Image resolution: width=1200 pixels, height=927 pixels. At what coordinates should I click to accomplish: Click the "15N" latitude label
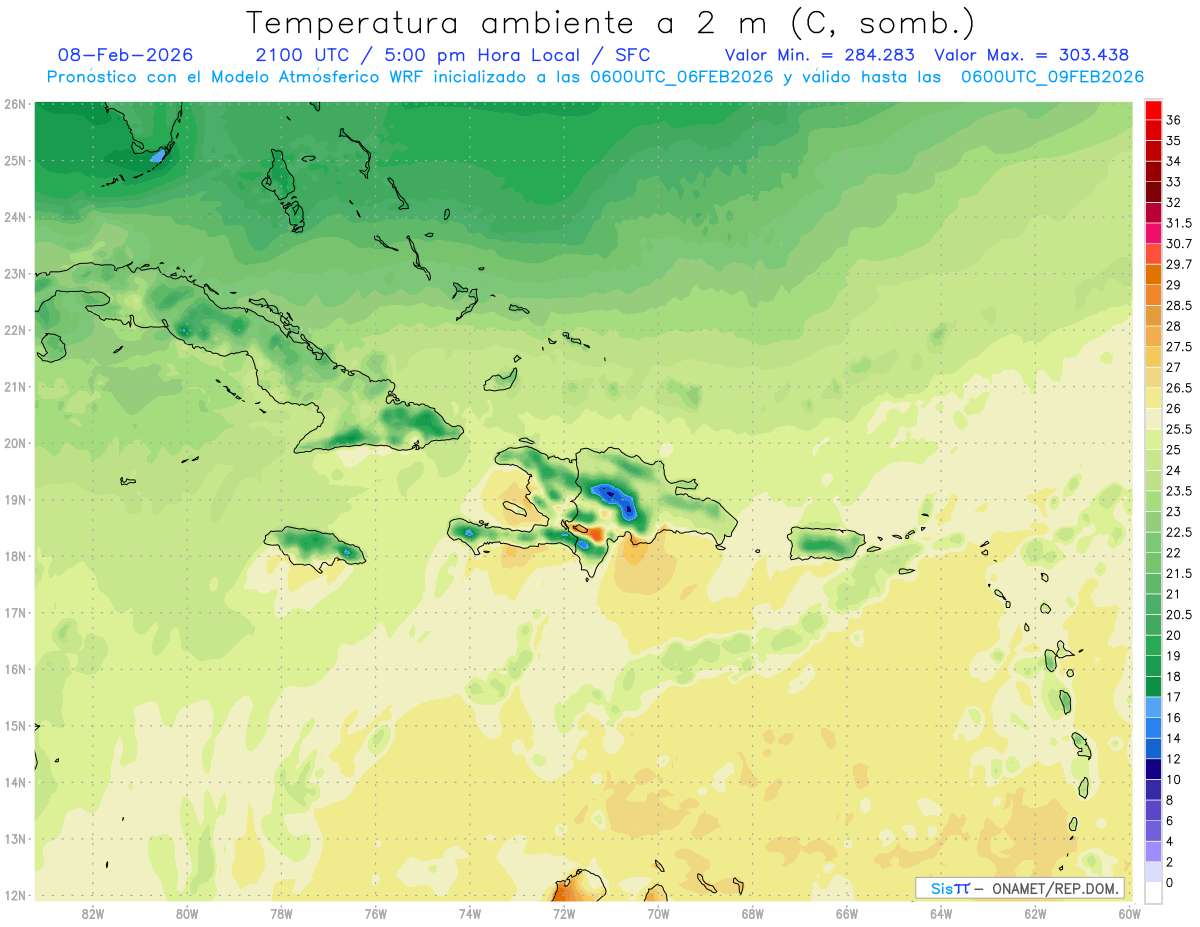[14, 725]
